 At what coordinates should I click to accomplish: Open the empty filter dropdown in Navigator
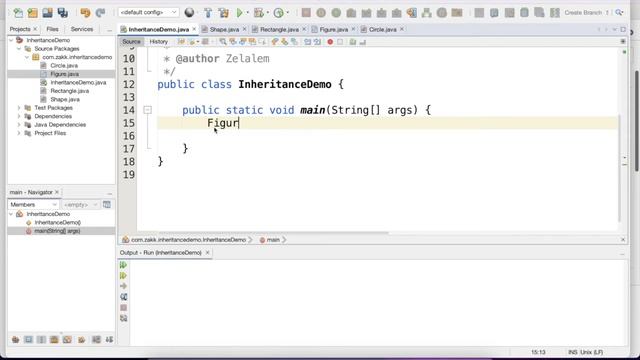pyautogui.click(x=80, y=204)
